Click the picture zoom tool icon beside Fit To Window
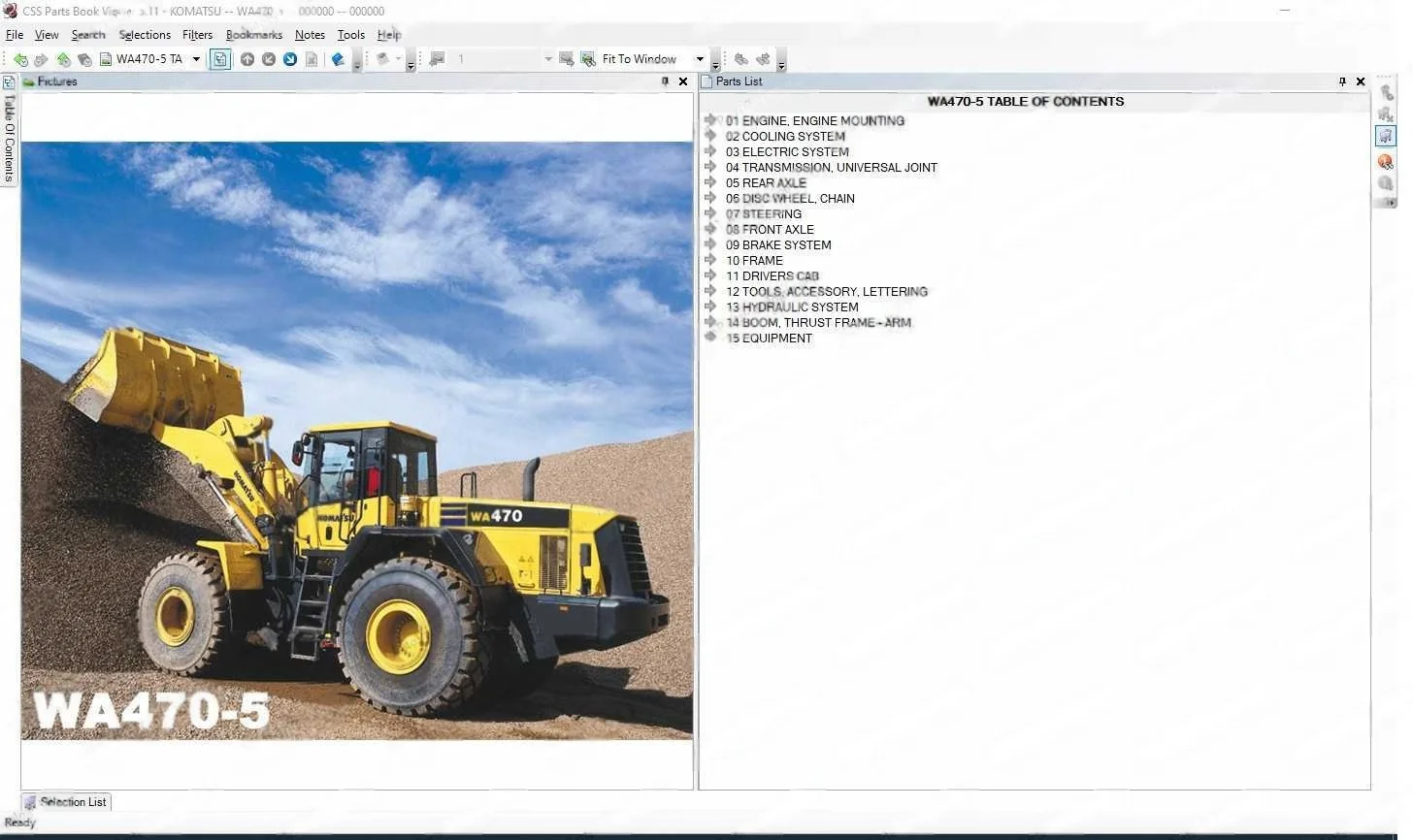 588,59
